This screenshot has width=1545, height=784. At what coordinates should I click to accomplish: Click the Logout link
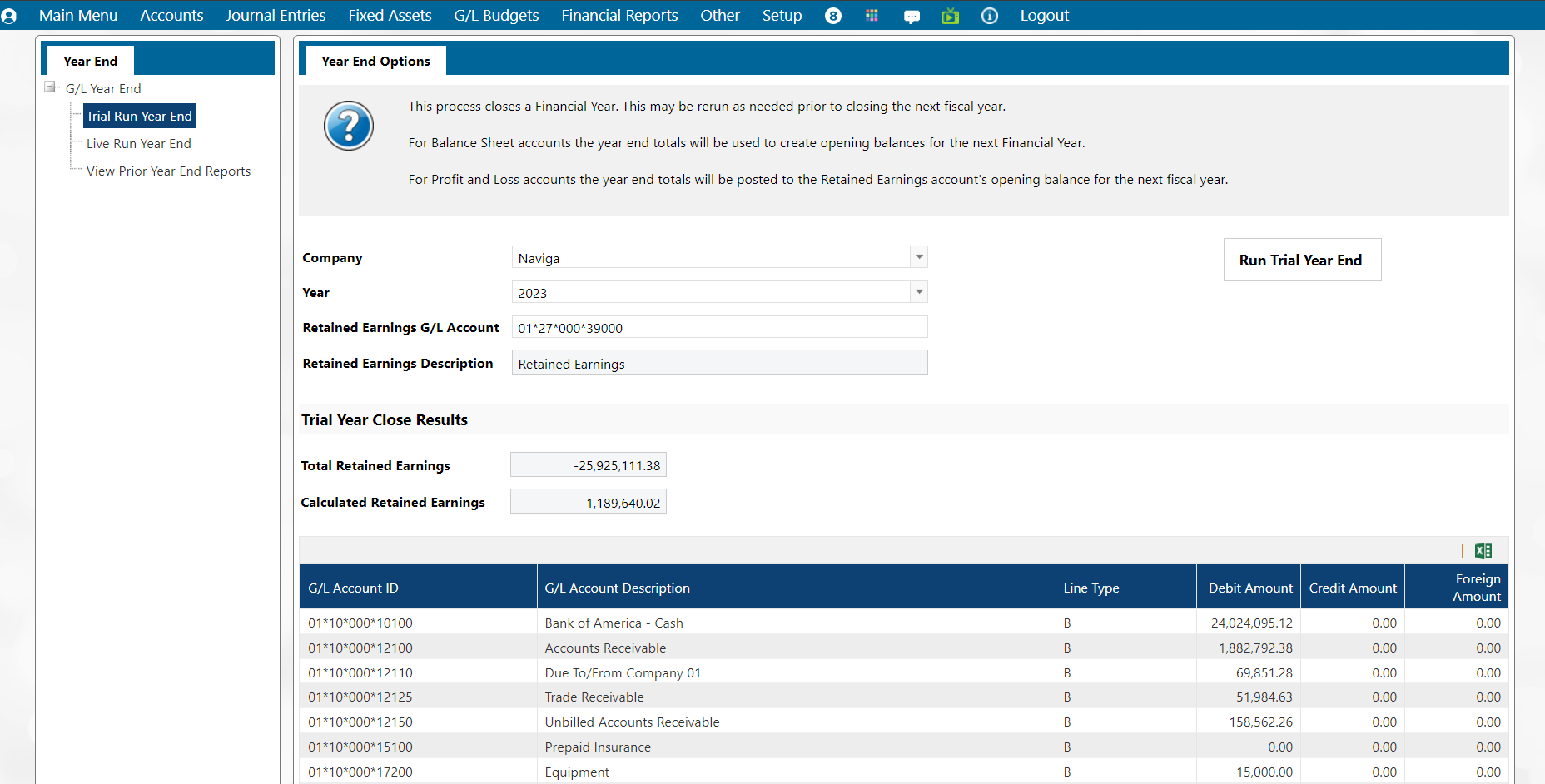(1044, 16)
